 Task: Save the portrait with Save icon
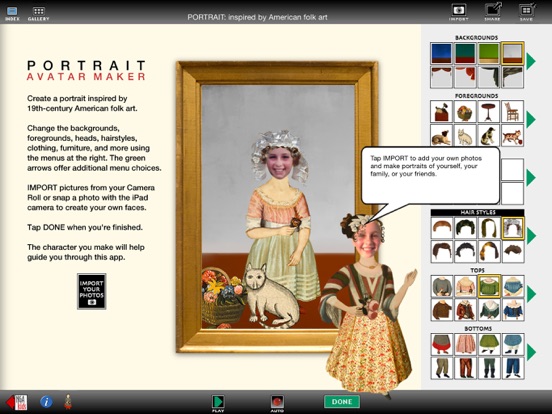(526, 12)
